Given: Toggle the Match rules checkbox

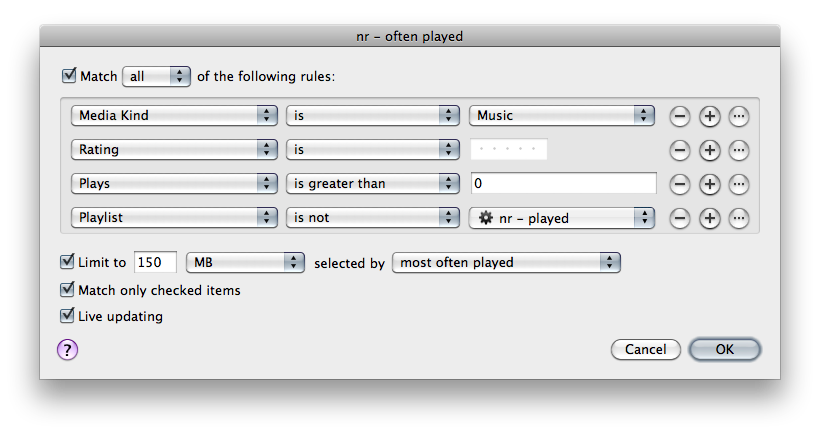Looking at the screenshot, I should click(69, 75).
